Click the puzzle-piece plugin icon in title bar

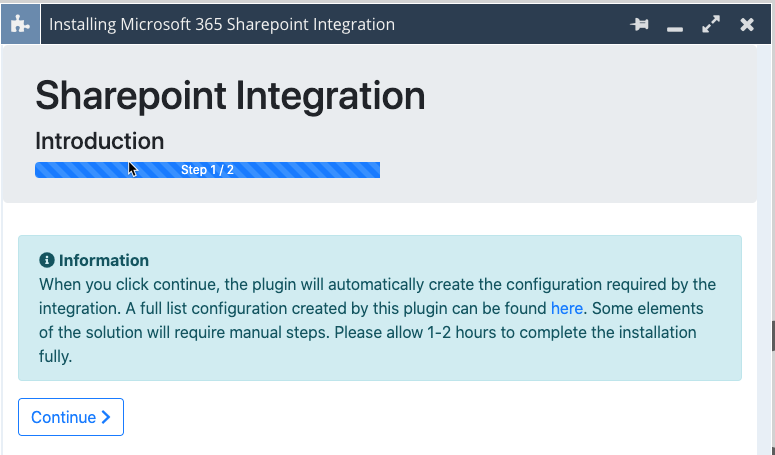20,24
